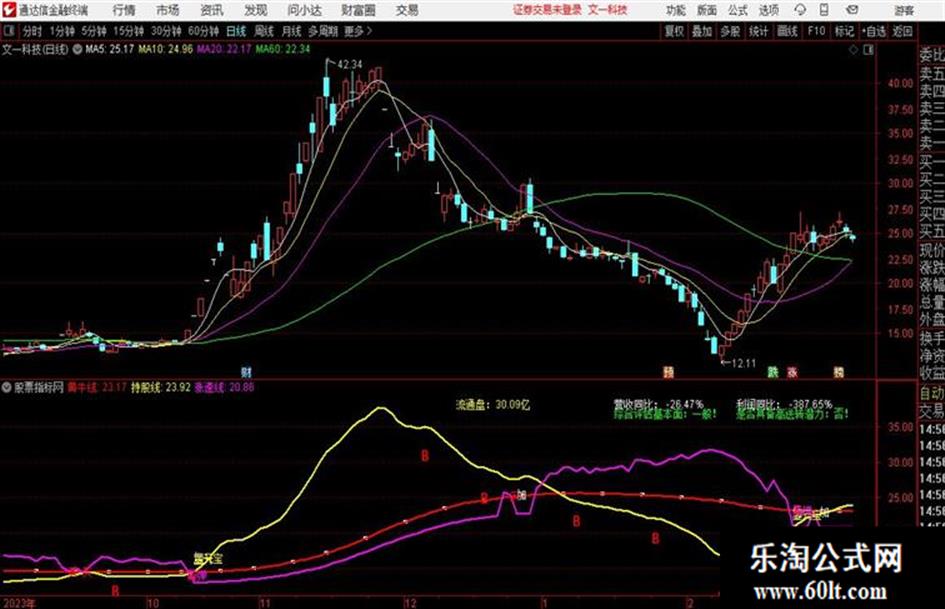Click the 黄牛线 23.17 indicator value
Screen dimensions: 945x609
tap(97, 387)
